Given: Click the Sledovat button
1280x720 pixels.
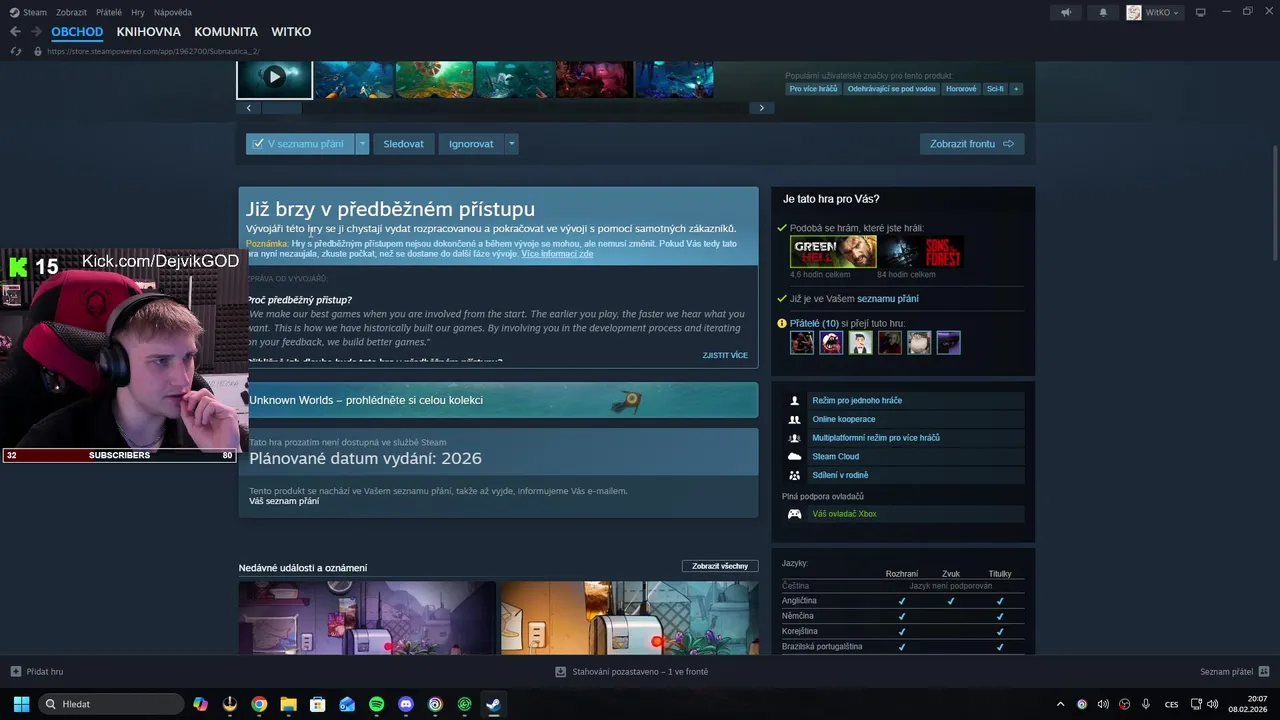Looking at the screenshot, I should [x=404, y=144].
